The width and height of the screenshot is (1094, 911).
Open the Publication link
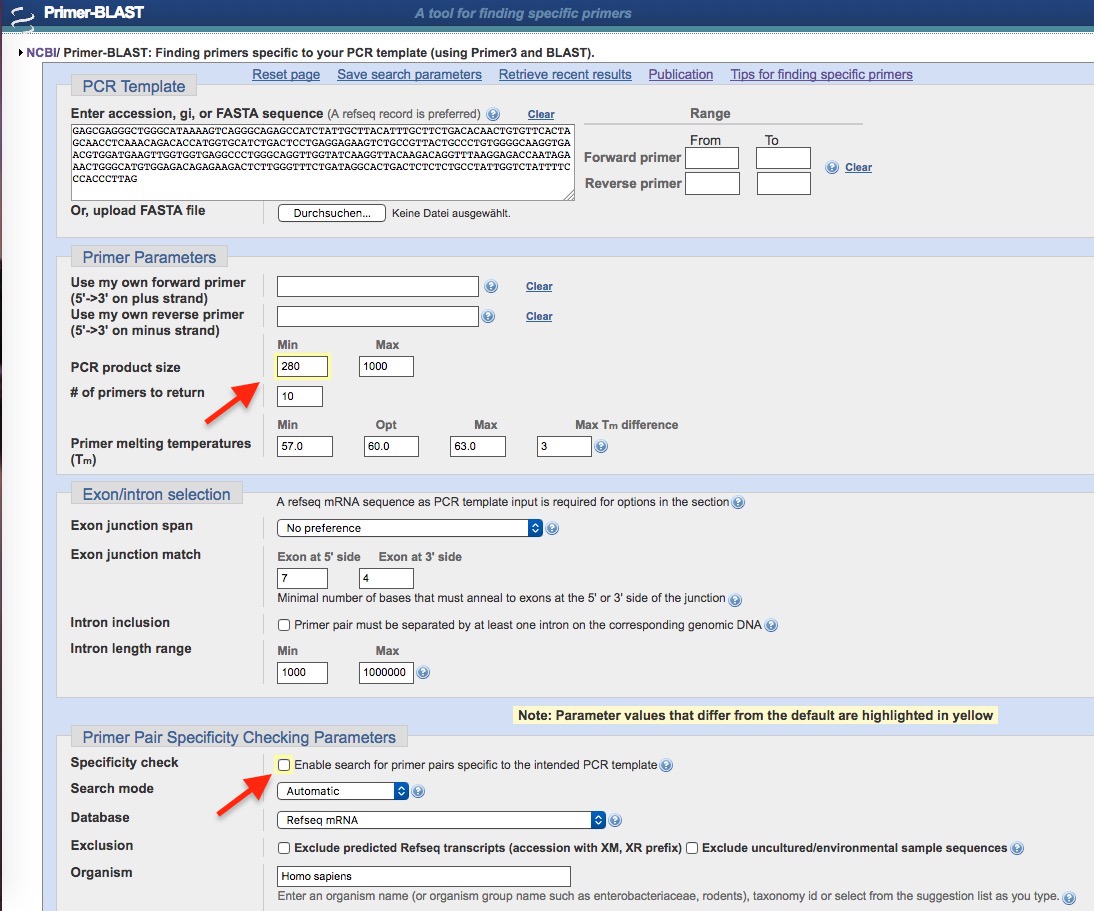coord(681,75)
